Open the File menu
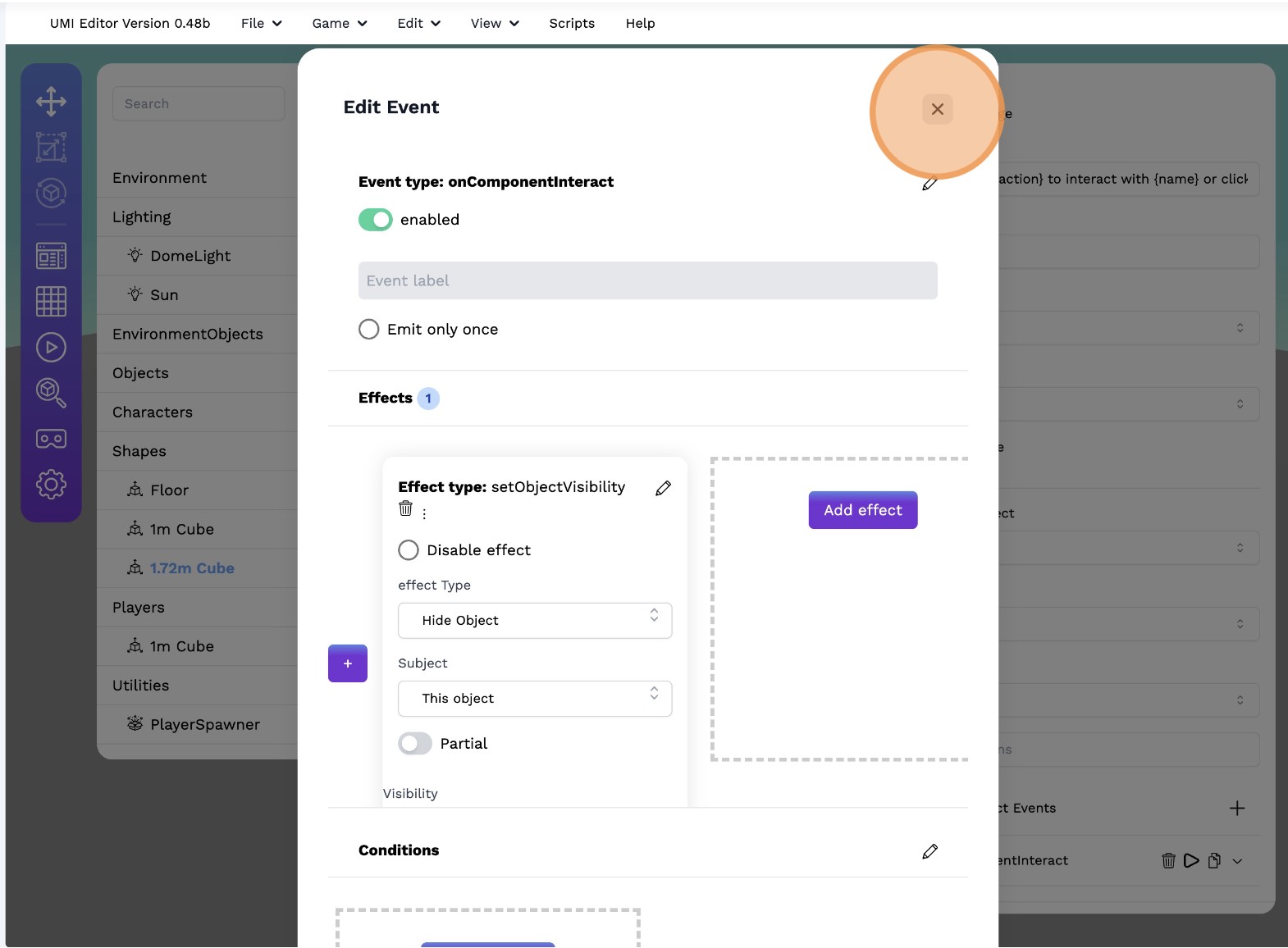This screenshot has width=1288, height=948. (261, 24)
